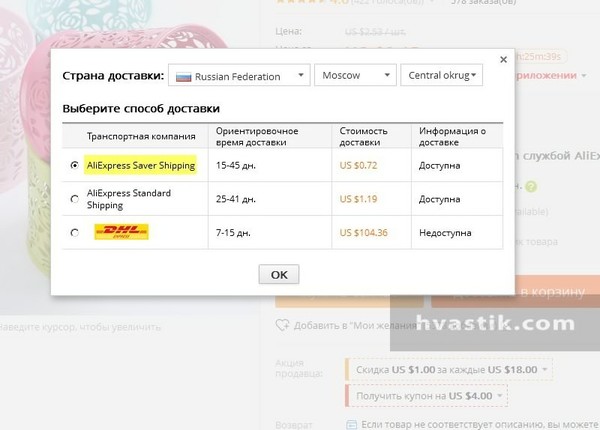The image size is (600, 430).
Task: Click the Ориентировочное время доставки header
Action: (257, 137)
